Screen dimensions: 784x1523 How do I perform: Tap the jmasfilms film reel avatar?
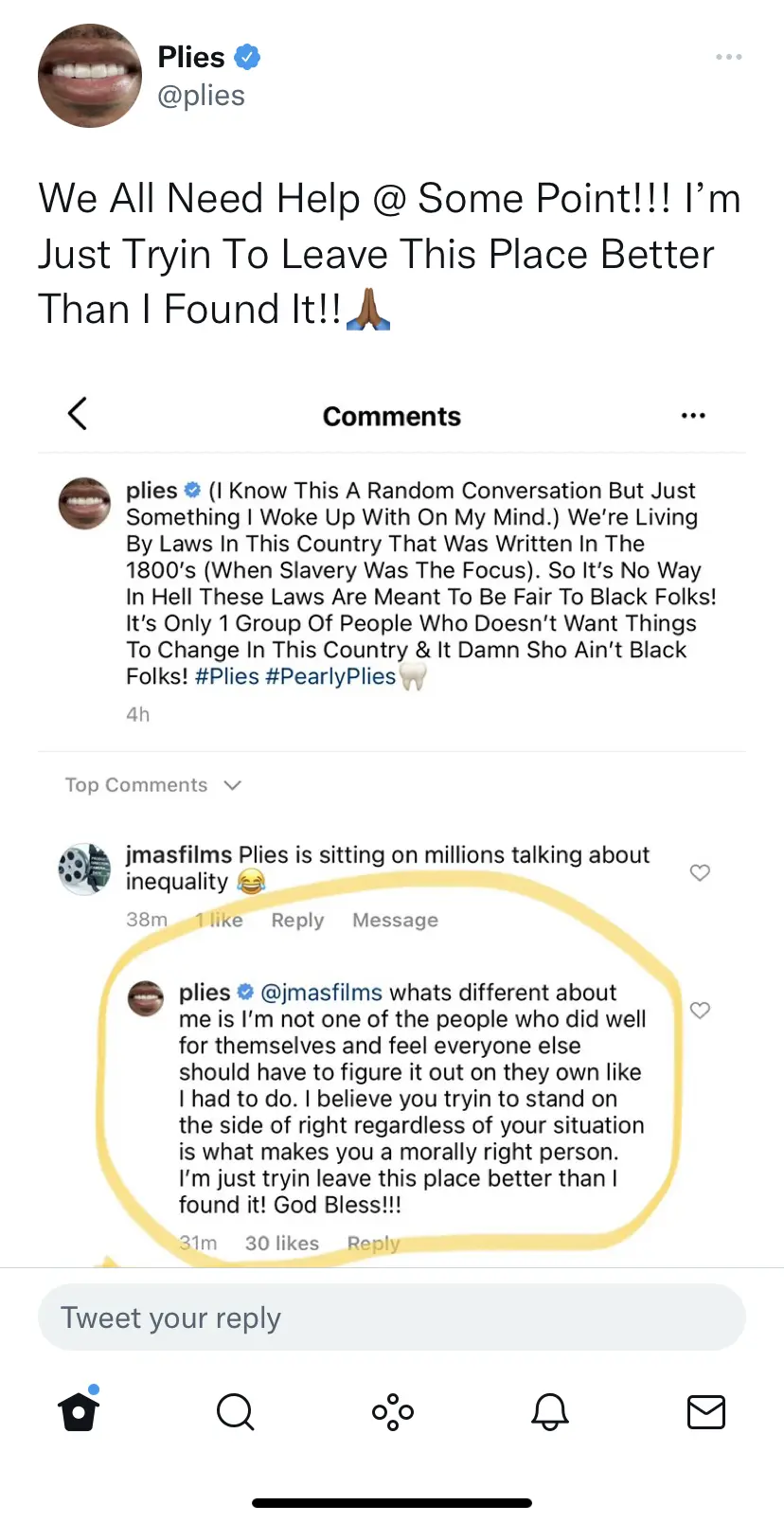click(x=85, y=869)
